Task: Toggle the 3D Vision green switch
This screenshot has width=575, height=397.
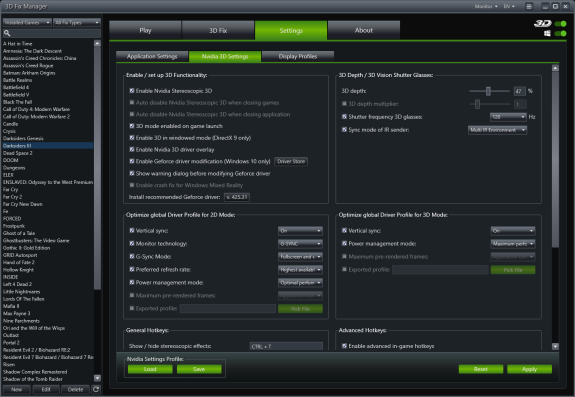Action: (560, 24)
